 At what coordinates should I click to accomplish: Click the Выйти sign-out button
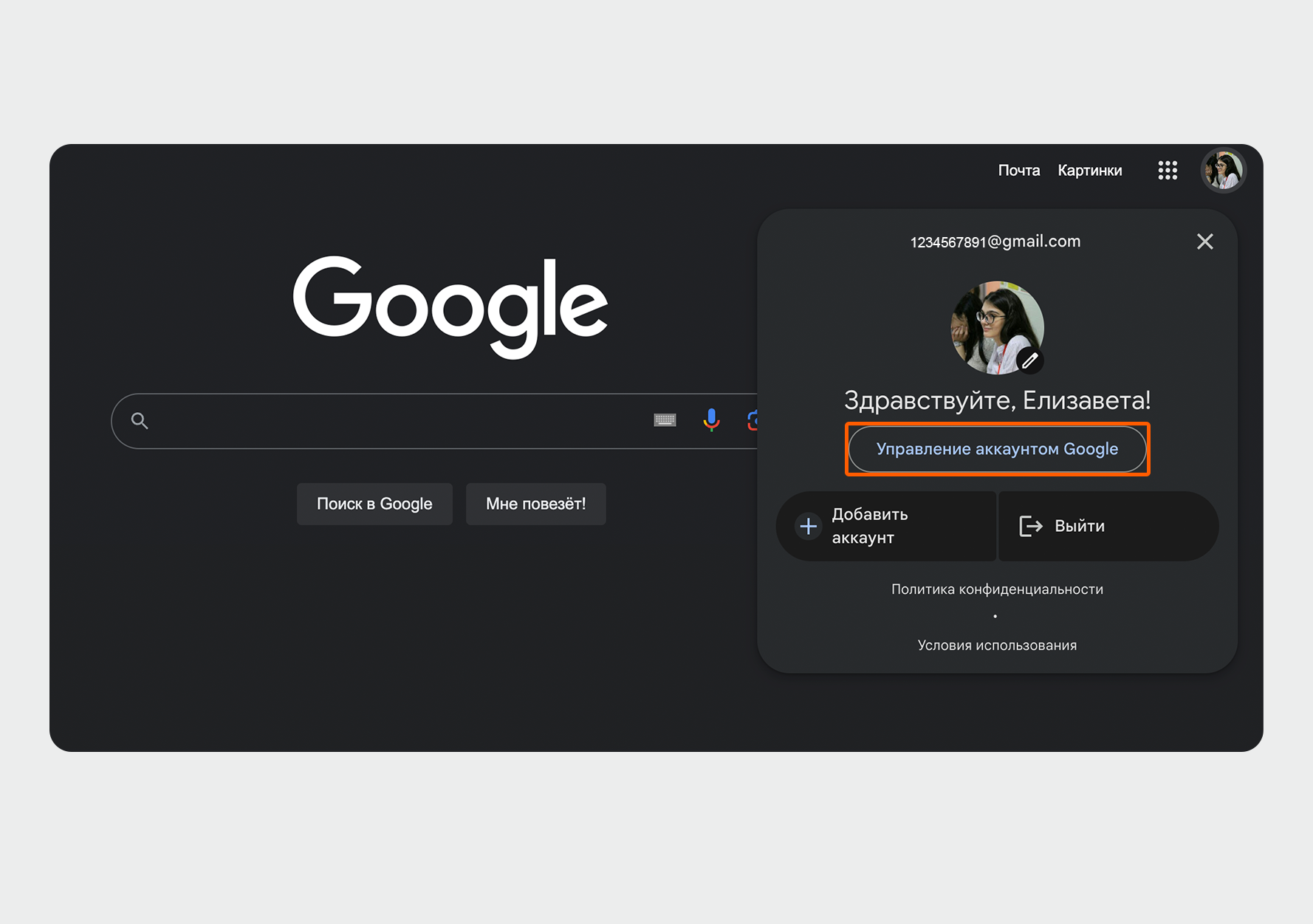pyautogui.click(x=1108, y=526)
